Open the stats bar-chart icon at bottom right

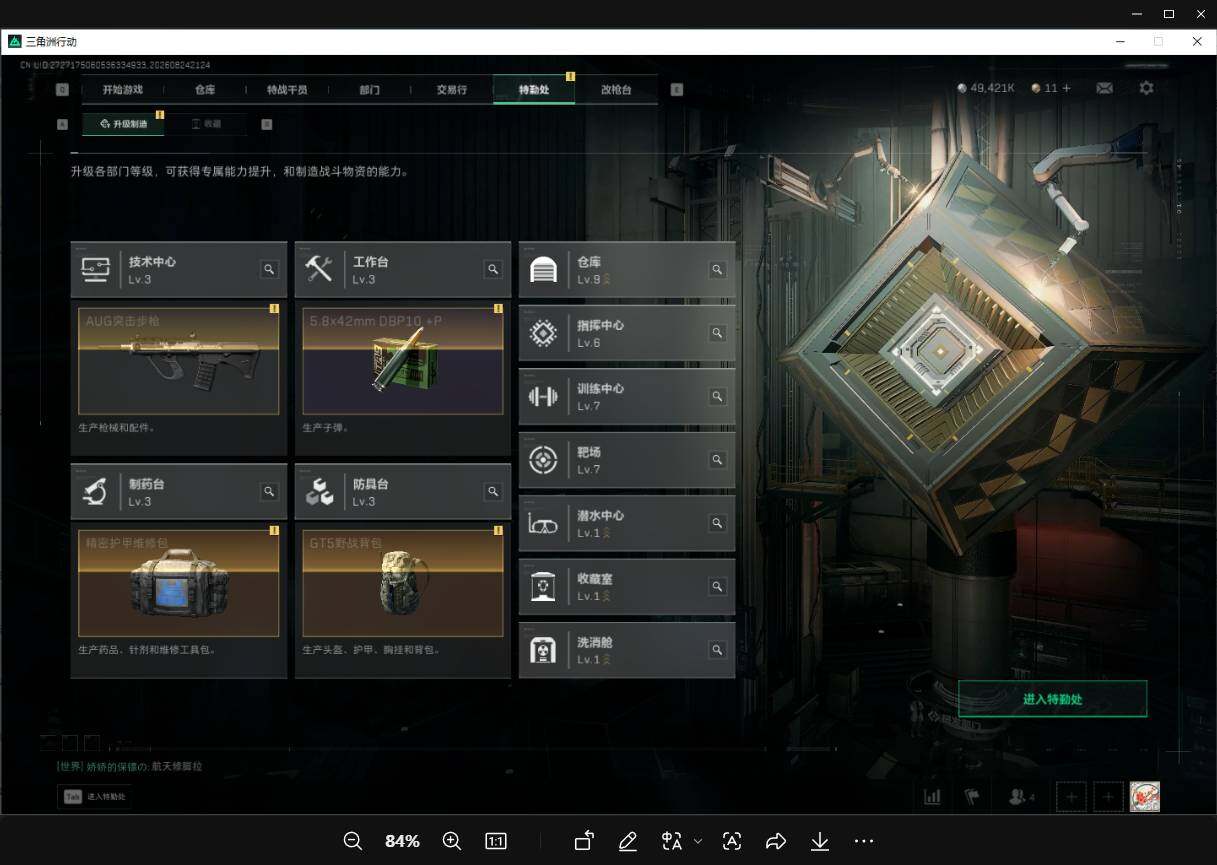(x=932, y=797)
